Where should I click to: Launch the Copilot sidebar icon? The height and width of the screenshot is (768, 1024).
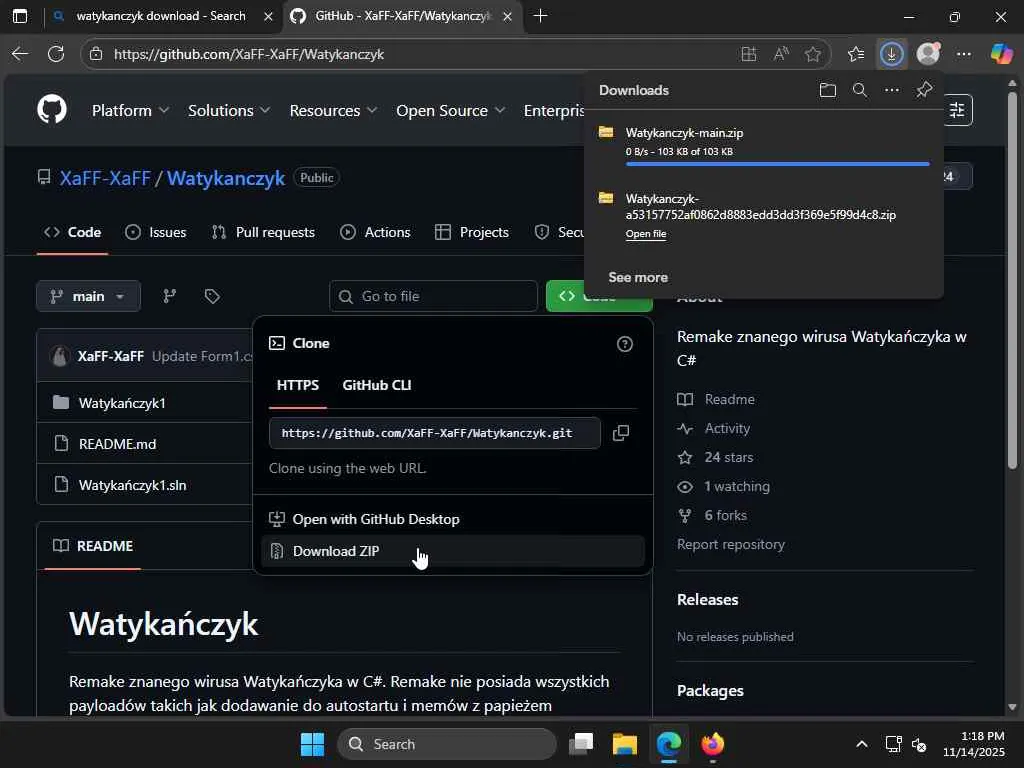[1001, 54]
